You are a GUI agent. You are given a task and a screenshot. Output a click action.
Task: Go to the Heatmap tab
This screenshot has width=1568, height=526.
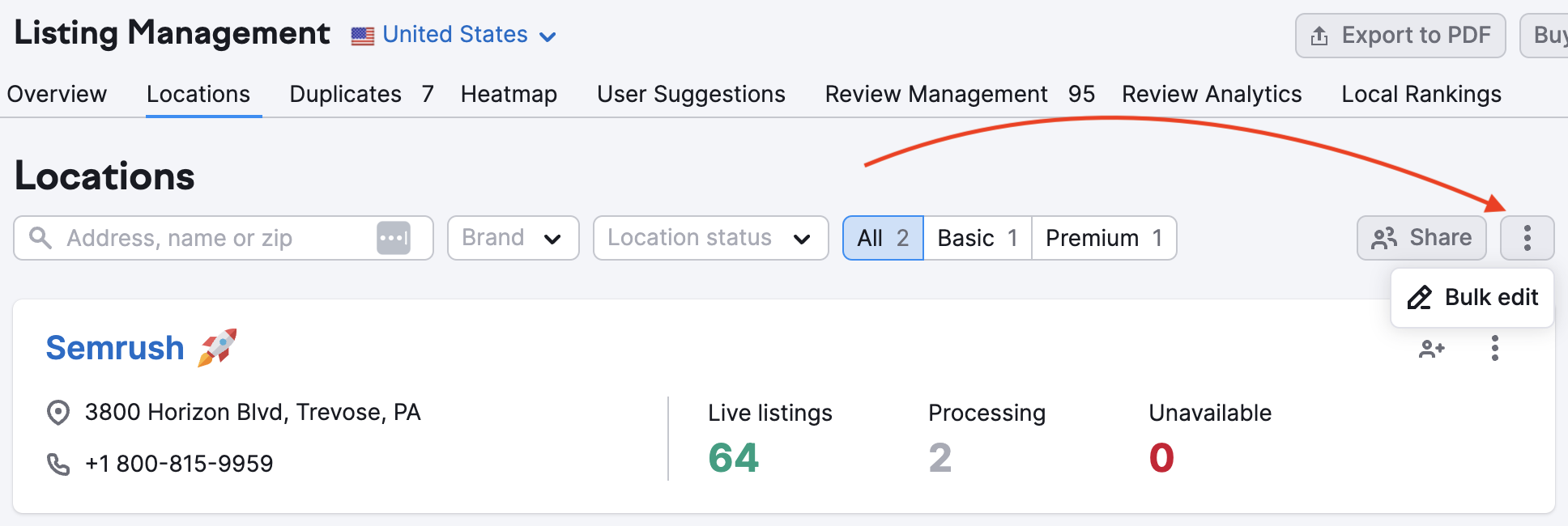point(509,94)
